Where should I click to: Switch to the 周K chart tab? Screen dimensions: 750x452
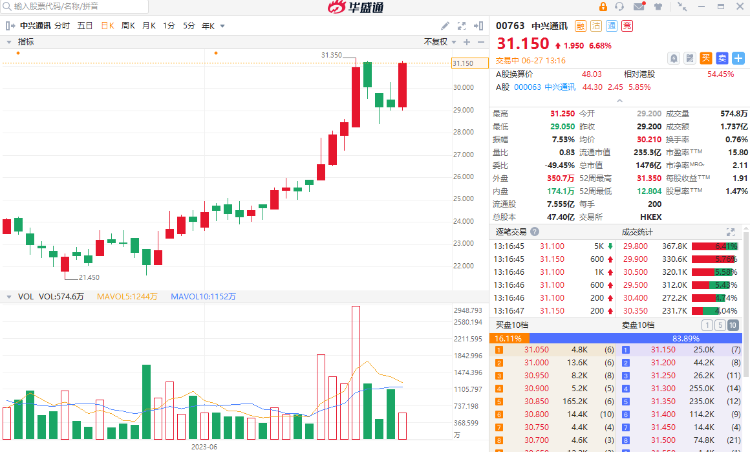coord(128,25)
